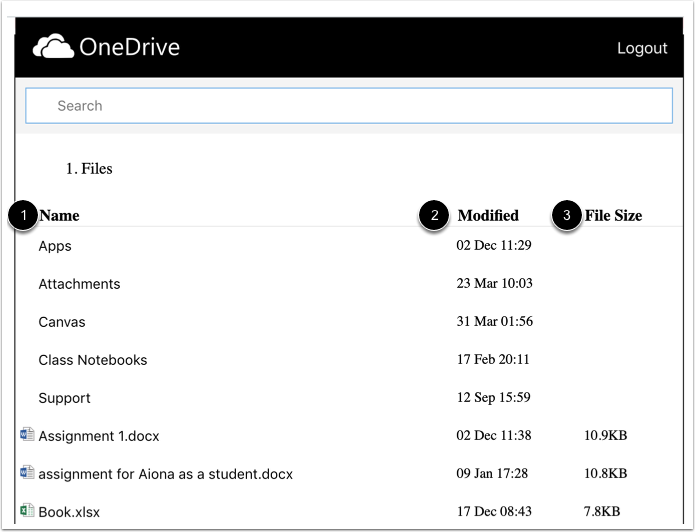Open the Apps folder
This screenshot has width=695, height=532.
pyautogui.click(x=55, y=246)
